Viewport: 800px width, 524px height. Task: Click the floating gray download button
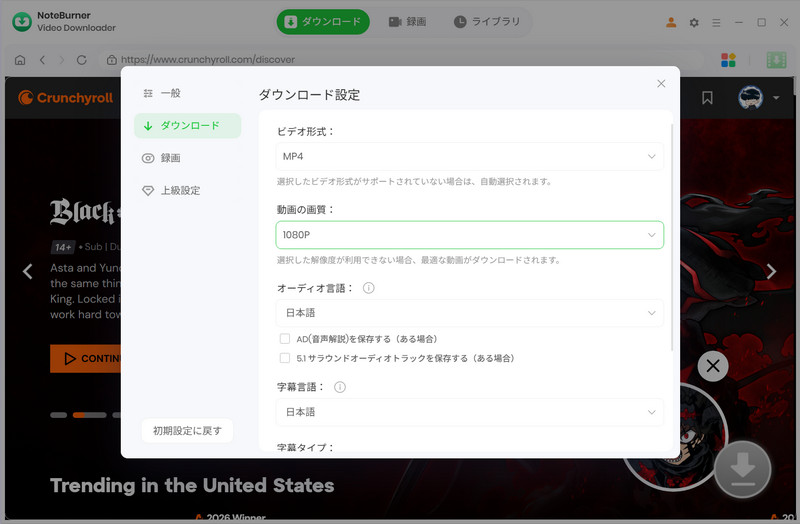[x=743, y=469]
